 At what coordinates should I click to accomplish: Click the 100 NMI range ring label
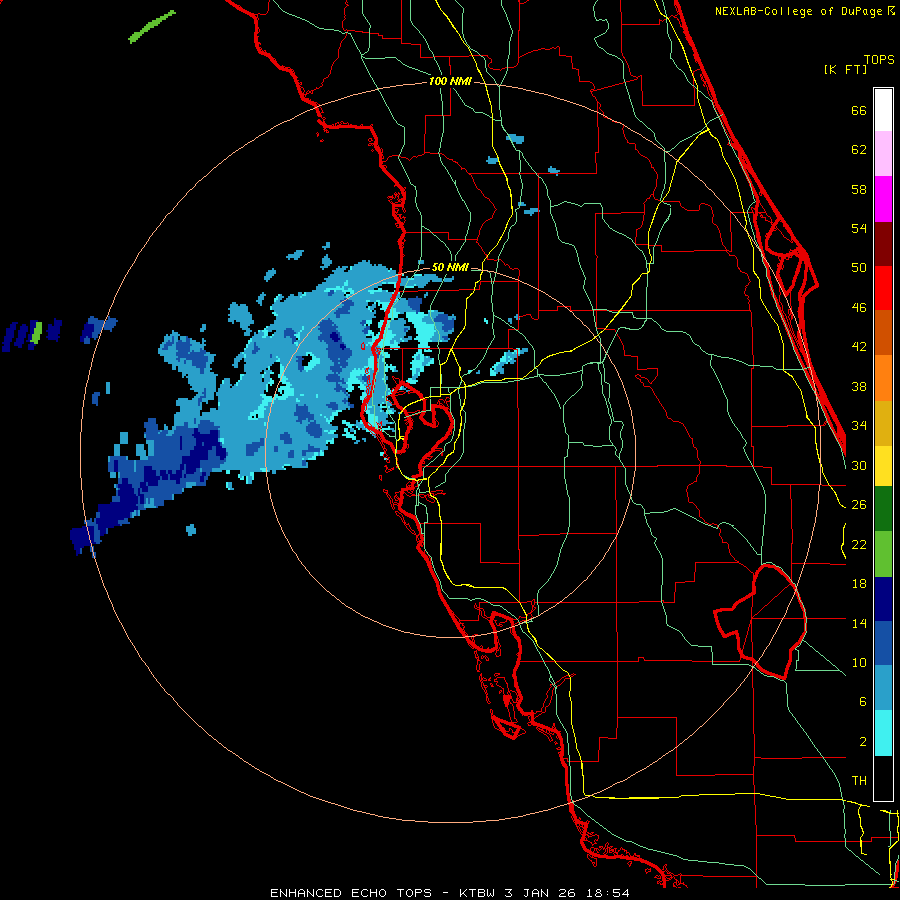coord(450,82)
